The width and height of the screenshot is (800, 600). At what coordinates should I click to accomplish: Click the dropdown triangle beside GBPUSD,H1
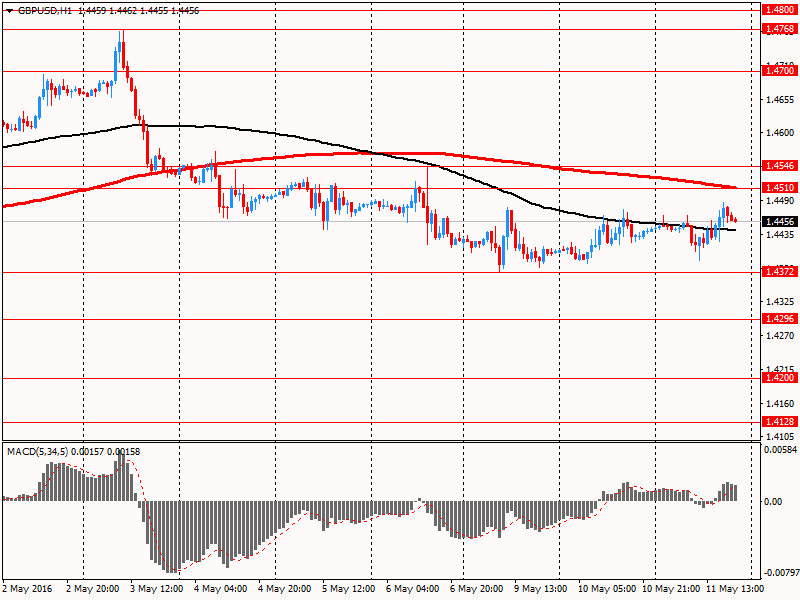(9, 11)
